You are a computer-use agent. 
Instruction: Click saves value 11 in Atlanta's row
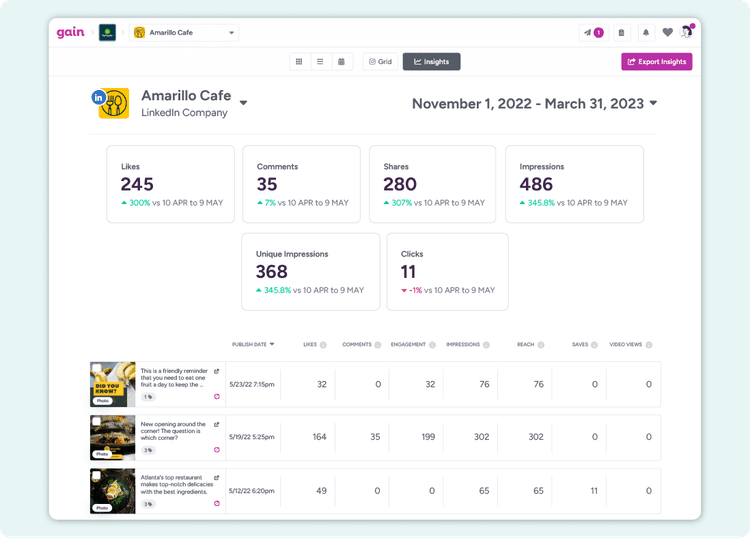pyautogui.click(x=594, y=491)
